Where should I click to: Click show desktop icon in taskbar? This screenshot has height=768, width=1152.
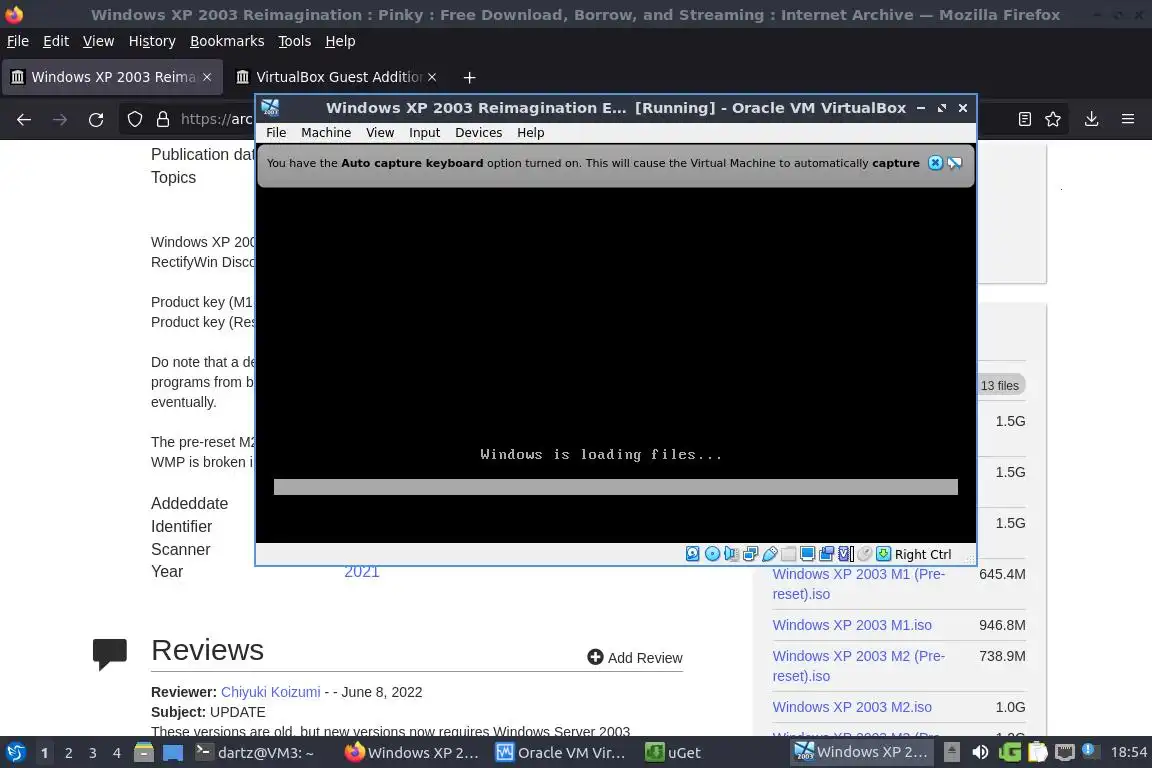[x=173, y=753]
